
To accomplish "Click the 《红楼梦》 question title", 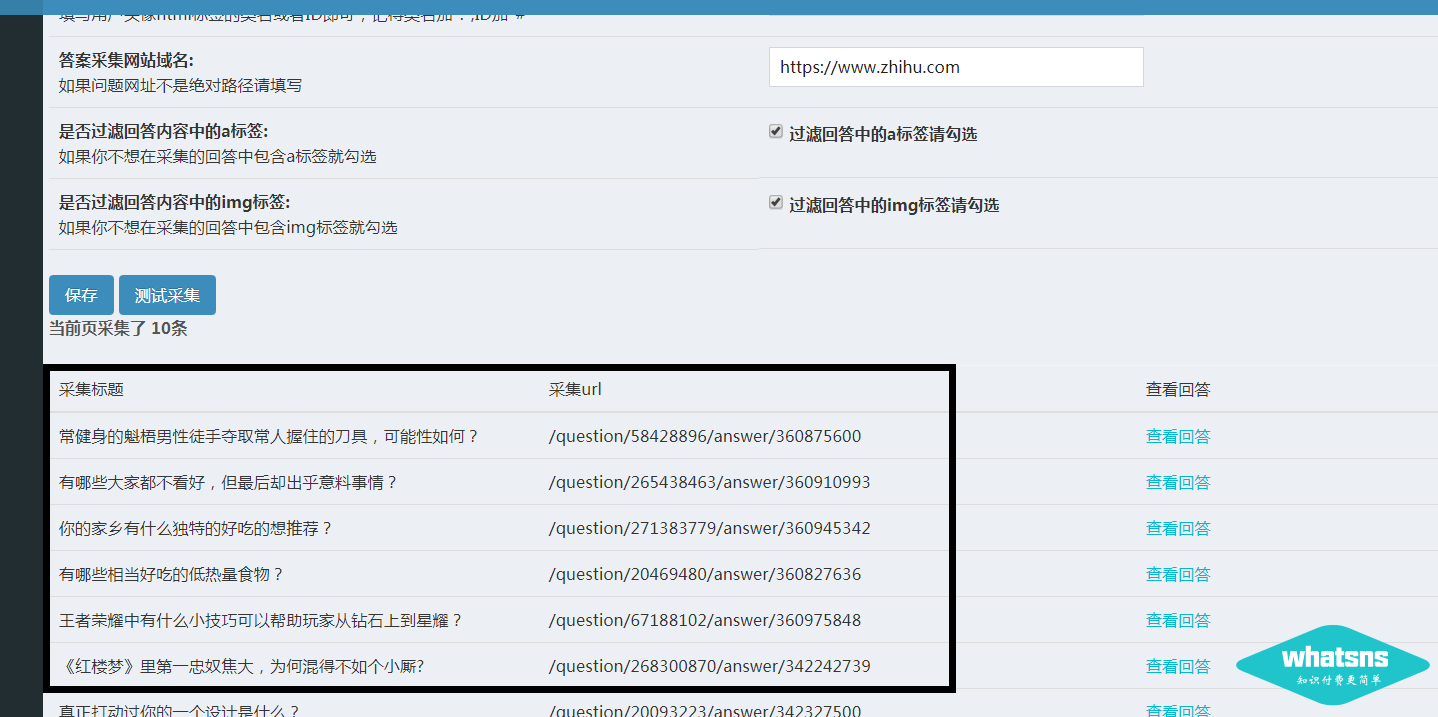I will (242, 666).
